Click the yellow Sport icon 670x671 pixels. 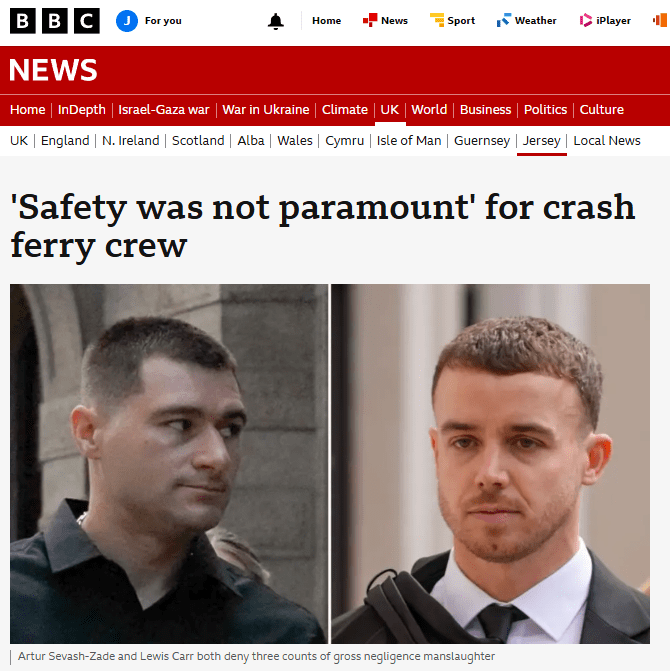pyautogui.click(x=437, y=20)
